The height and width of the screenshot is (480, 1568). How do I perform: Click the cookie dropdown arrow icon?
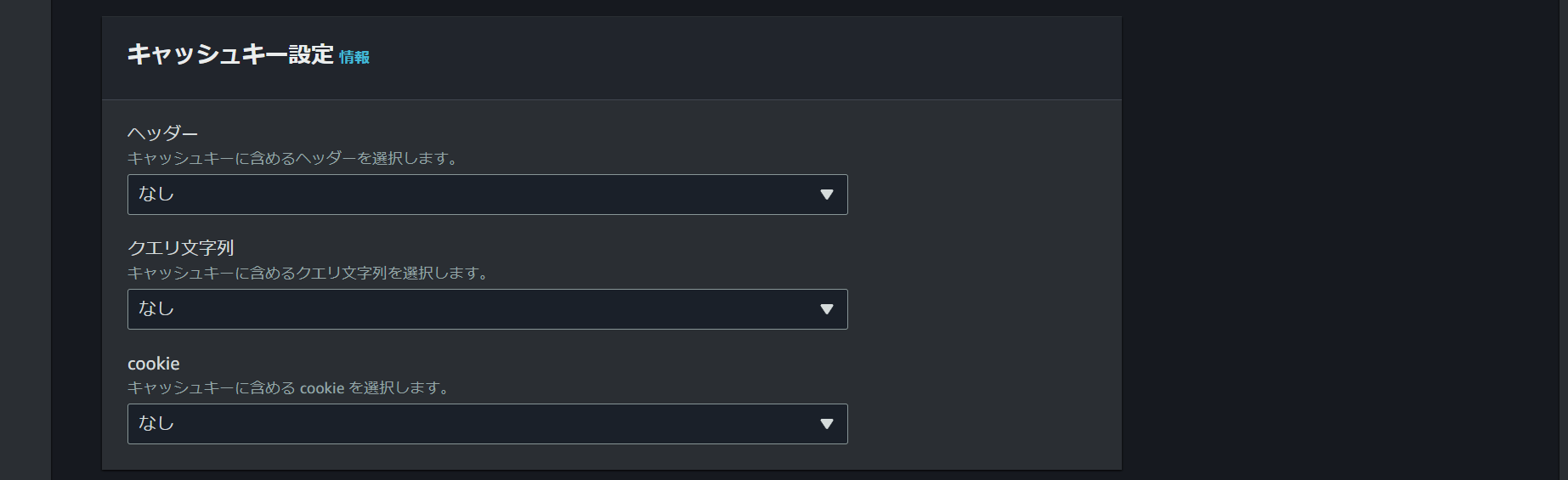[x=826, y=424]
